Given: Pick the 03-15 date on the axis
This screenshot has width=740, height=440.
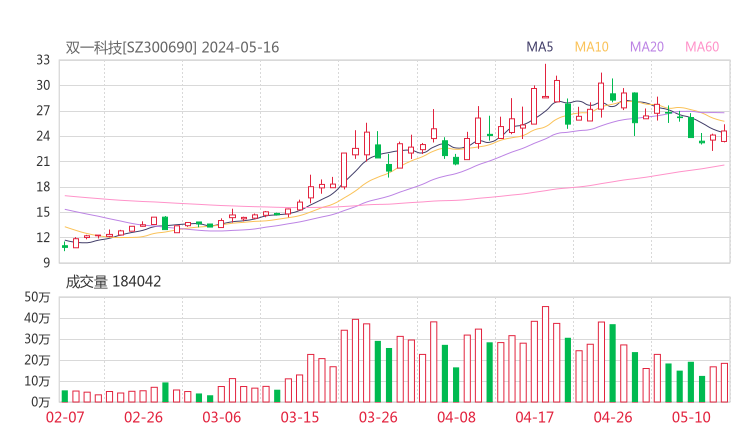Looking at the screenshot, I should pos(300,417).
